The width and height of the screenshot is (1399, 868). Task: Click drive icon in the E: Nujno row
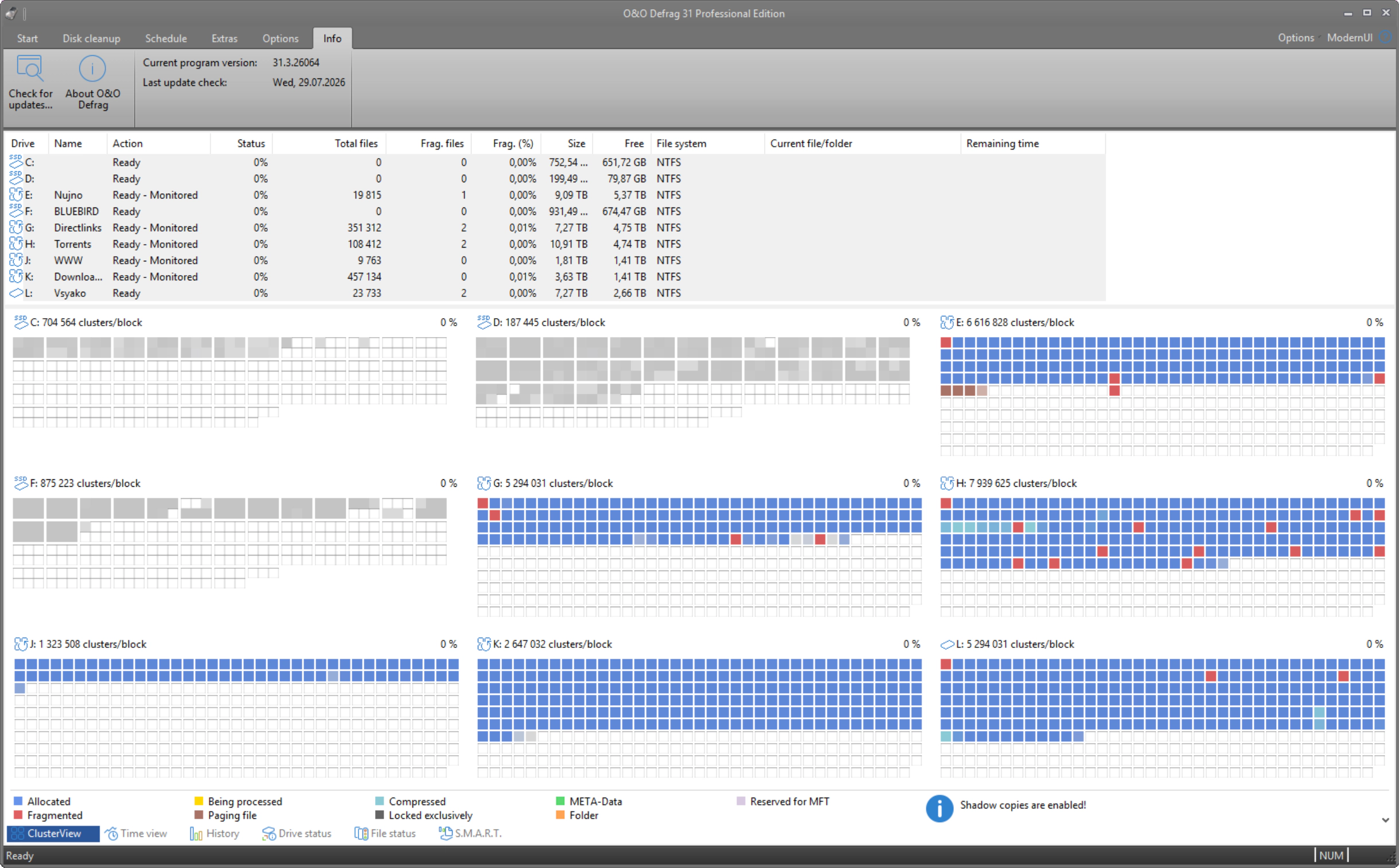pyautogui.click(x=16, y=194)
